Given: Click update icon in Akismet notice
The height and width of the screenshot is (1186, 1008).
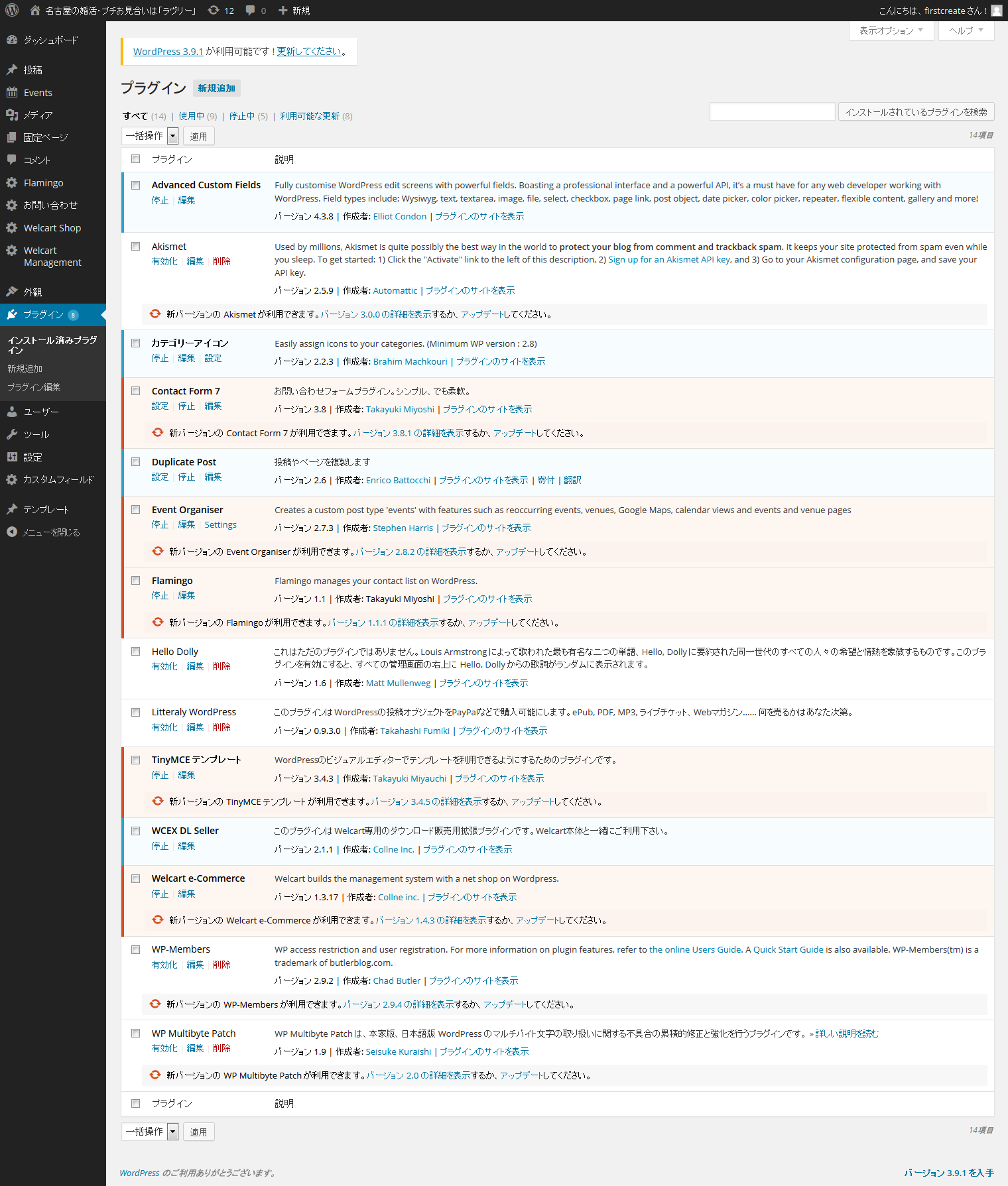Looking at the screenshot, I should click(155, 314).
